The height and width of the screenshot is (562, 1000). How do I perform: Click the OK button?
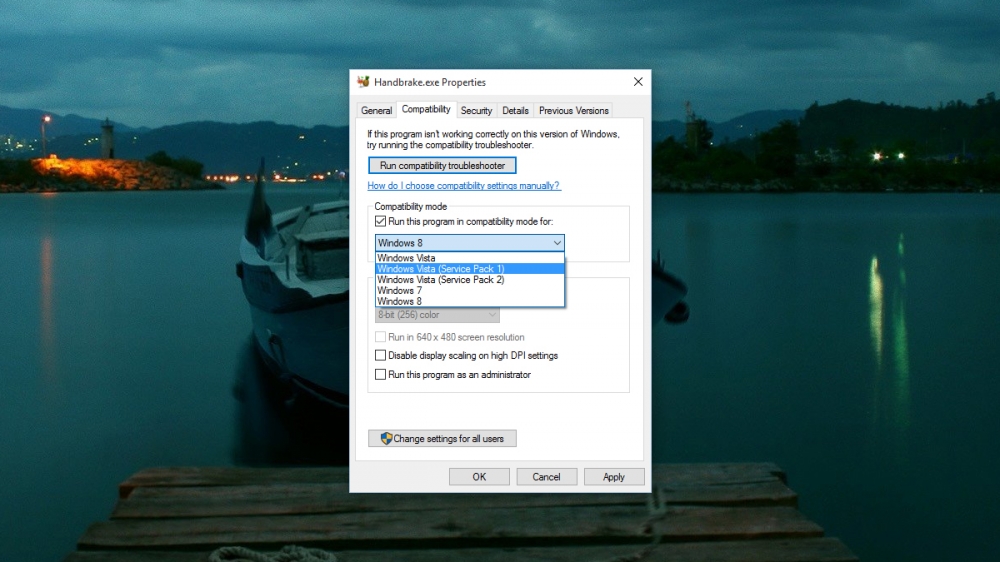point(479,477)
